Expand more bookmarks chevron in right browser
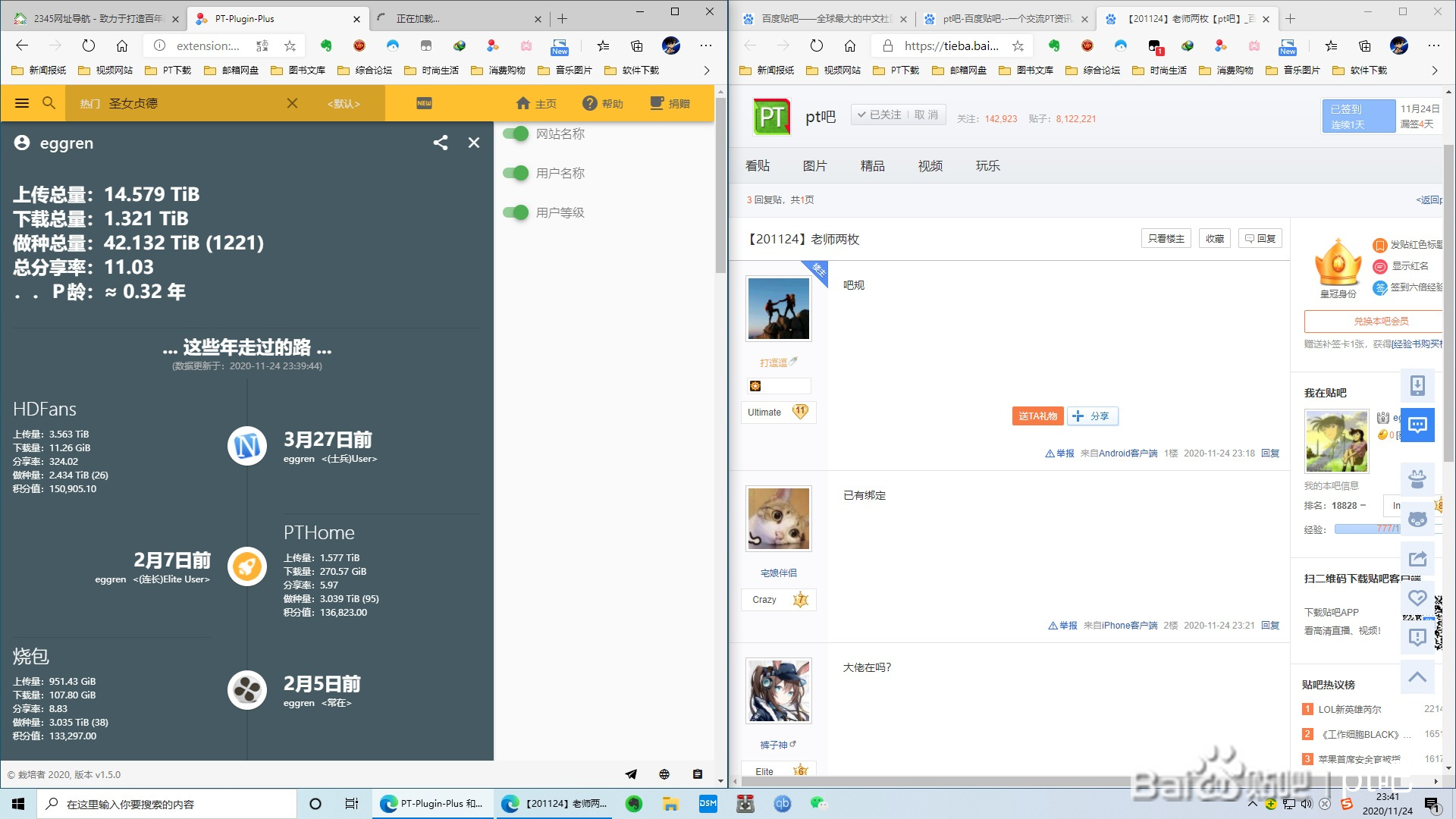 [1435, 71]
